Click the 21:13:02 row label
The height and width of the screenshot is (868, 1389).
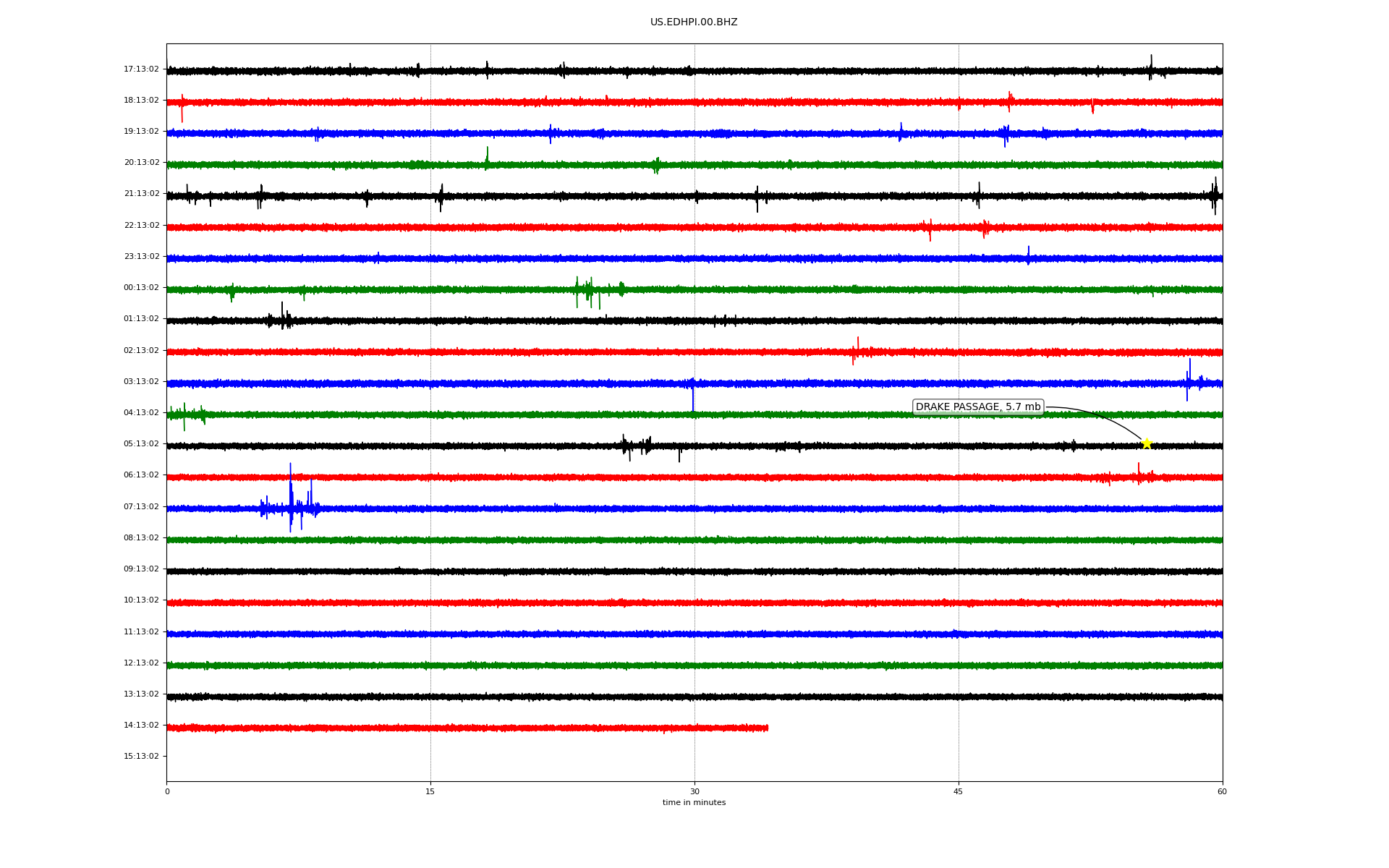point(141,194)
